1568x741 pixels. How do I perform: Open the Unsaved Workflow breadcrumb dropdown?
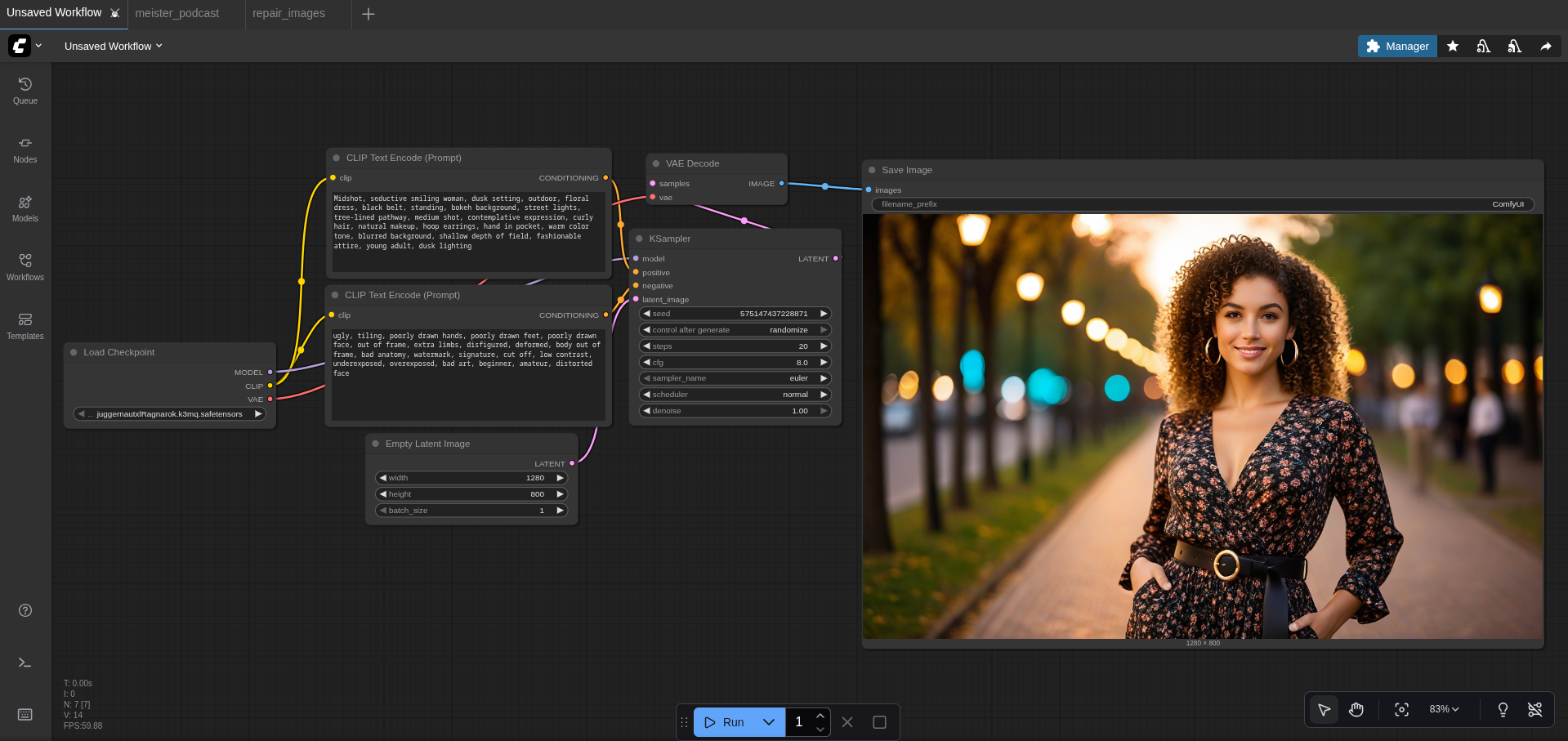[x=114, y=47]
